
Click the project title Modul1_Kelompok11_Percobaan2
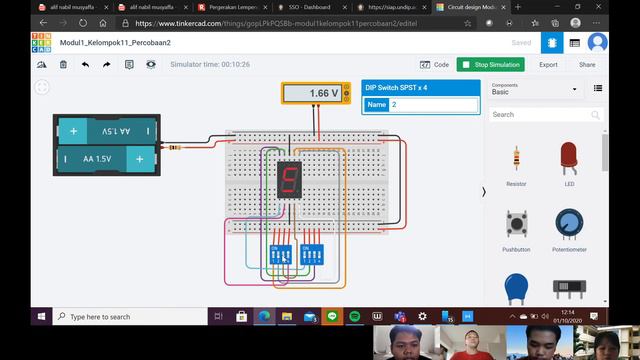point(115,43)
